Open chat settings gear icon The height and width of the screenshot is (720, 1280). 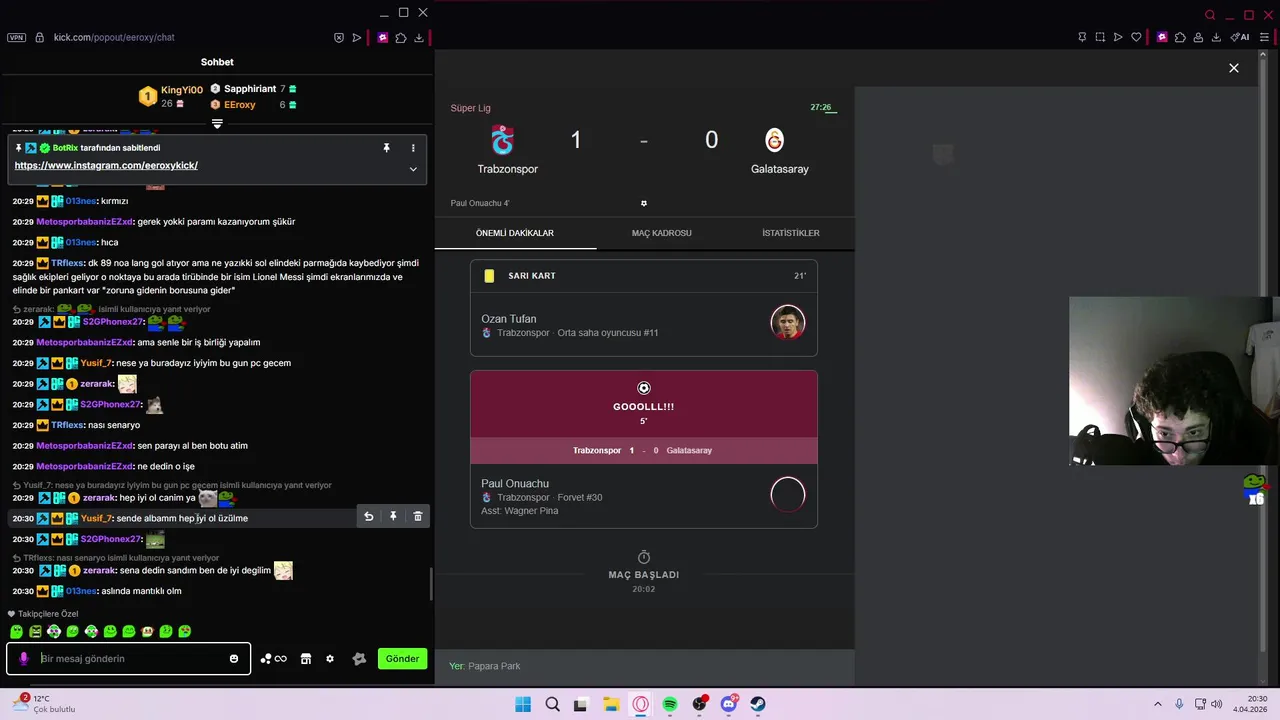point(330,658)
